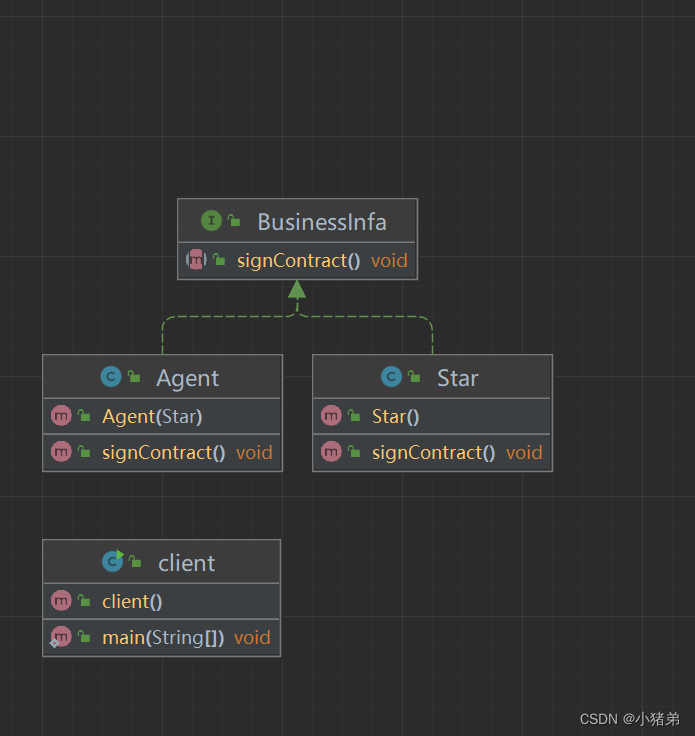Viewport: 695px width, 736px height.
Task: Click the interface icon beside BusinessInfa
Action: (x=211, y=220)
